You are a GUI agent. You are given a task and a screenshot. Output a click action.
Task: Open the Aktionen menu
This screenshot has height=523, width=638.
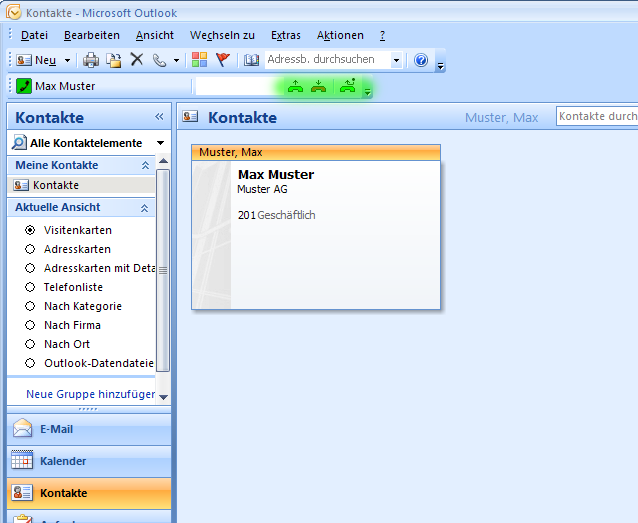point(340,35)
